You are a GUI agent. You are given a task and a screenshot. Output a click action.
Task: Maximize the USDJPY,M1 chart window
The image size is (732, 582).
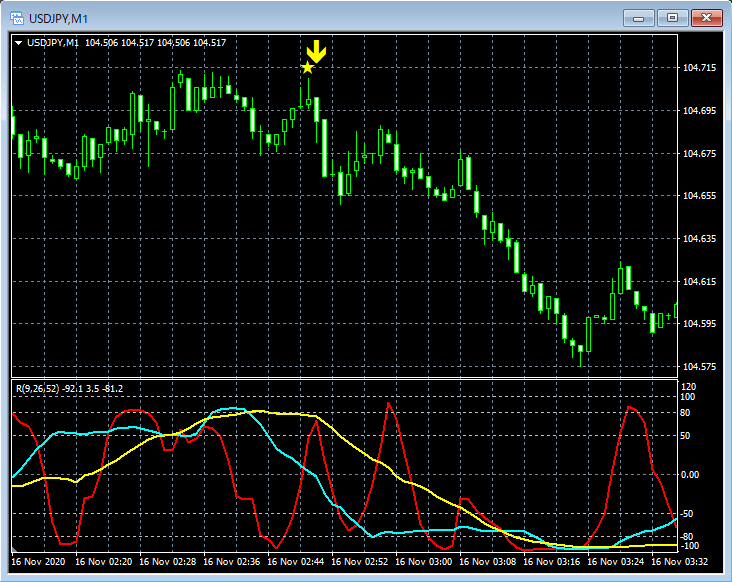point(672,18)
